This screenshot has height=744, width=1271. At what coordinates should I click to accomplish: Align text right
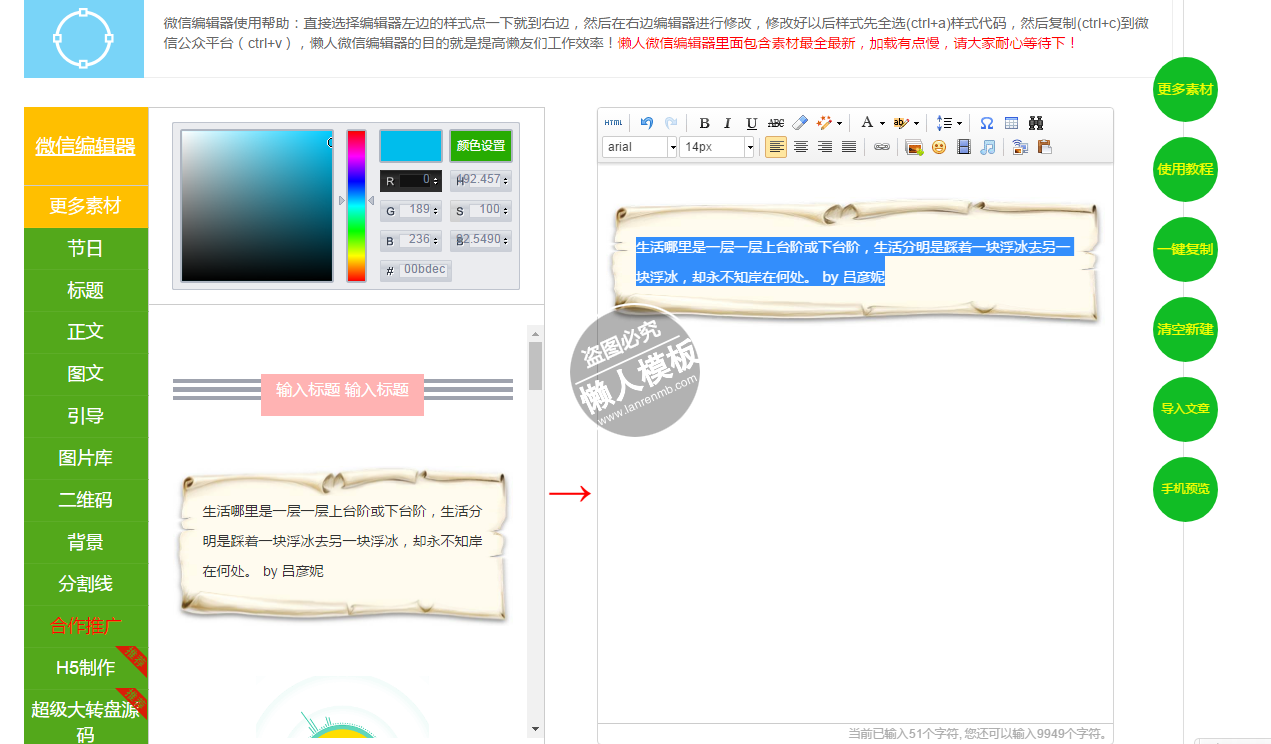pyautogui.click(x=825, y=147)
